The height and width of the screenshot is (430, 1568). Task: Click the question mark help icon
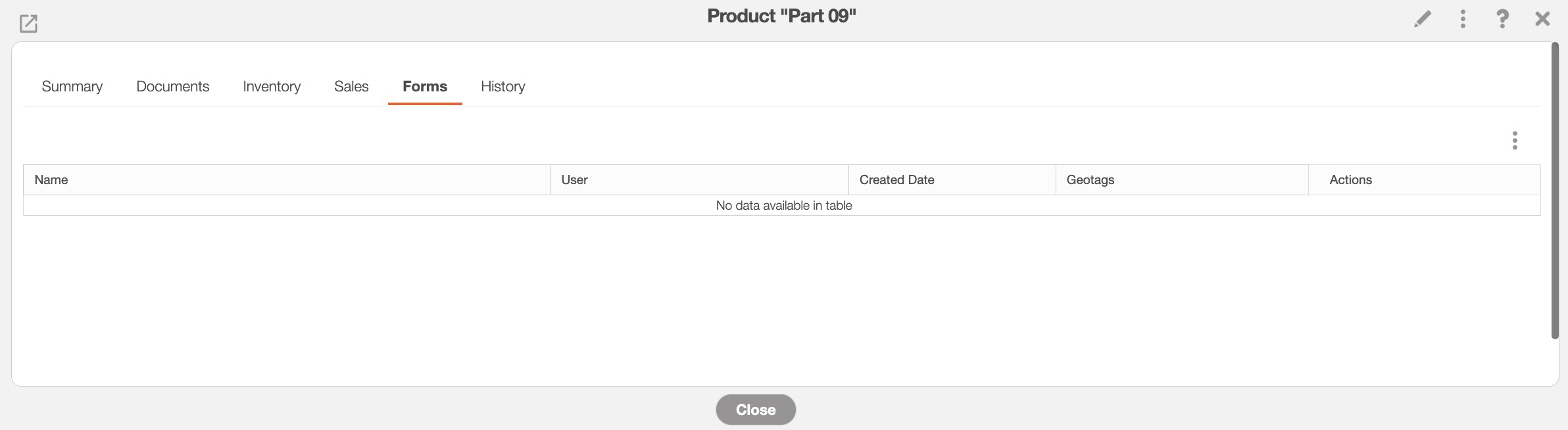coord(1502,19)
